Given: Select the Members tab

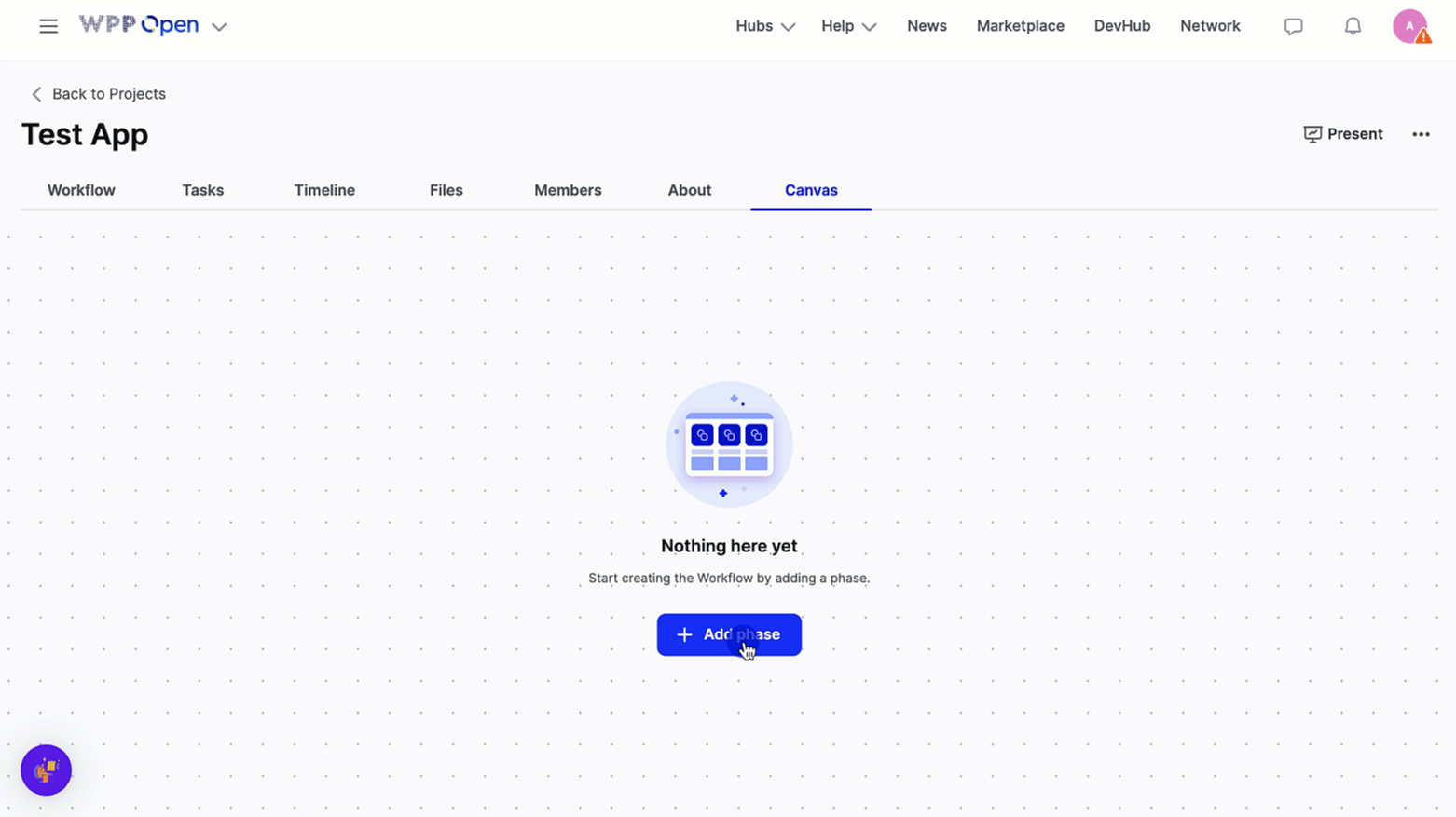Looking at the screenshot, I should click(568, 190).
